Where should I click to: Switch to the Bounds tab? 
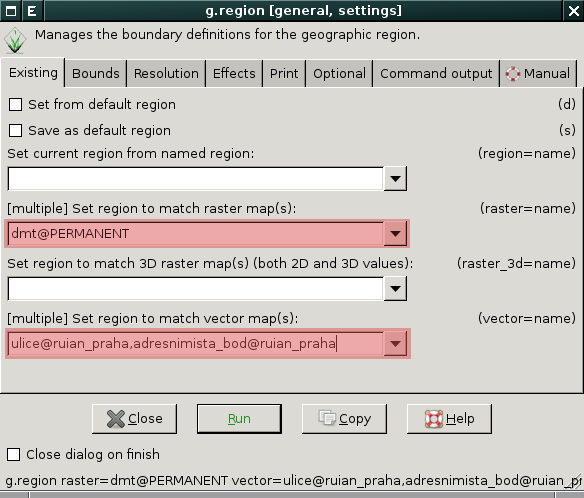pyautogui.click(x=96, y=74)
